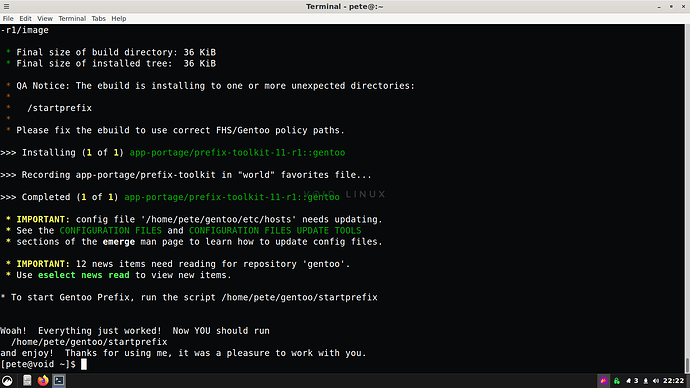Open the notification bell showing 3
Image resolution: width=690 pixels, height=388 pixels.
point(632,381)
